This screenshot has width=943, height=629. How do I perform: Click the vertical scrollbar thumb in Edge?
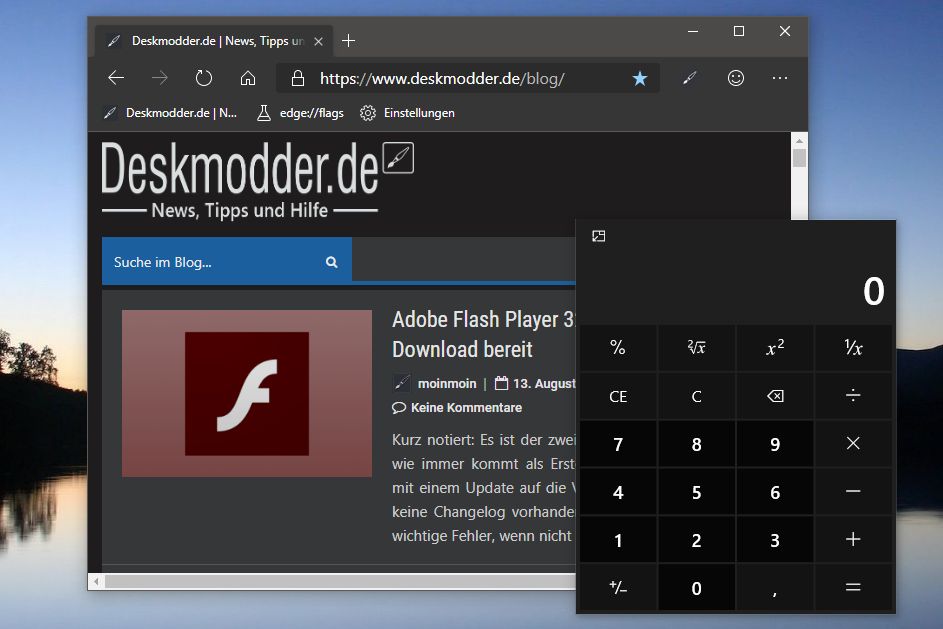point(799,158)
